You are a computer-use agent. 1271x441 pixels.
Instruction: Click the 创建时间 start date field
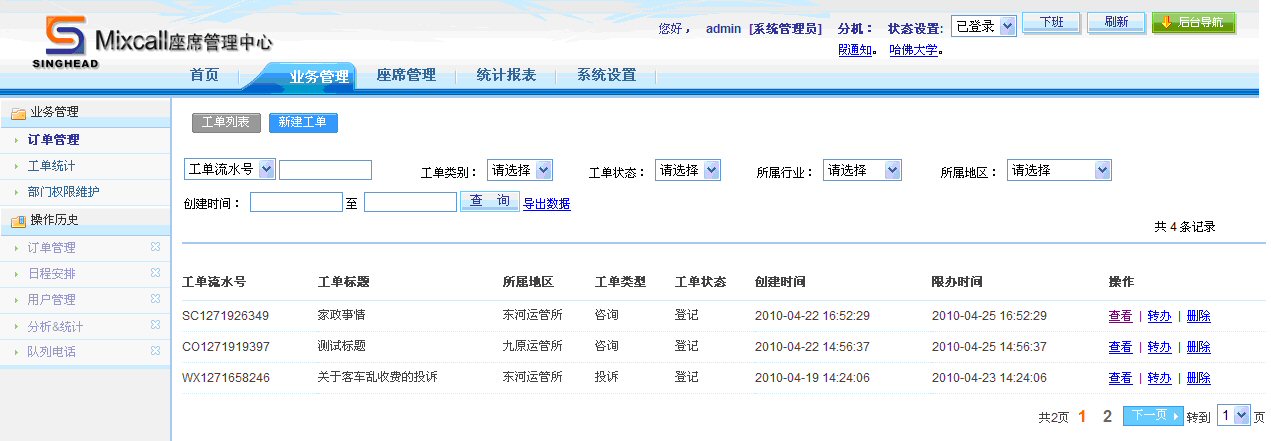(296, 203)
